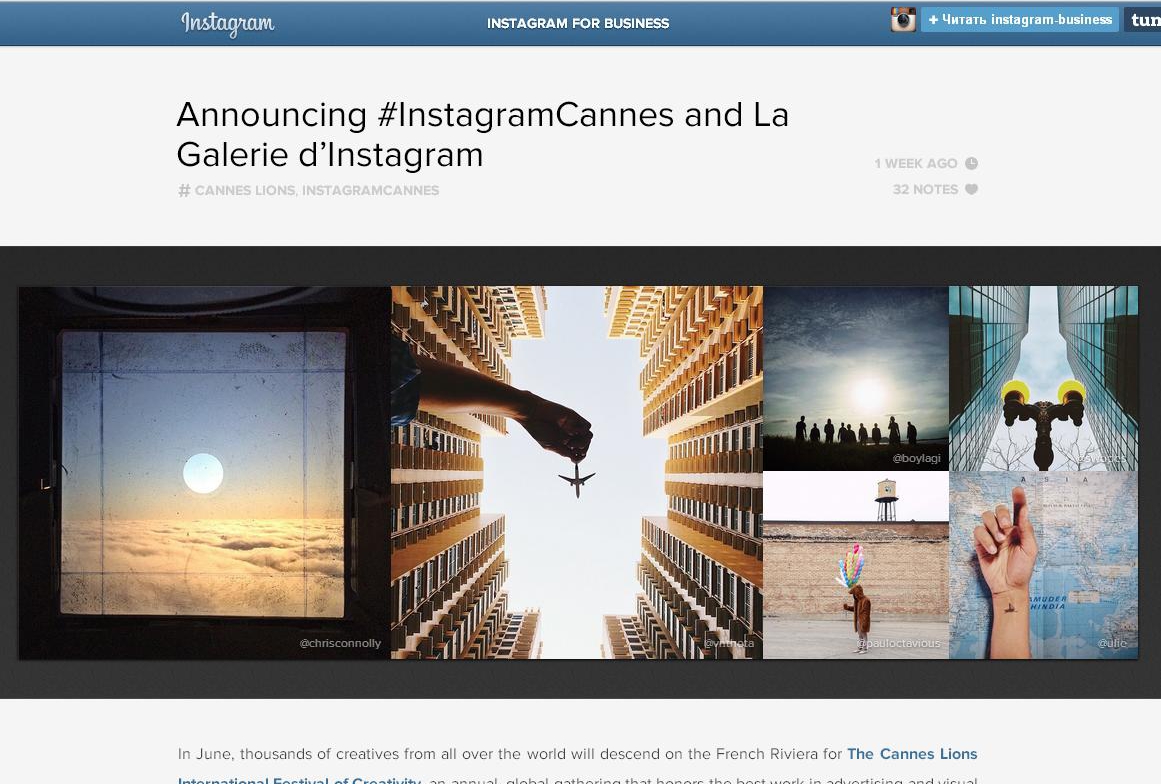Click the hashtag icon beside tags
The width and height of the screenshot is (1161, 784).
click(184, 190)
